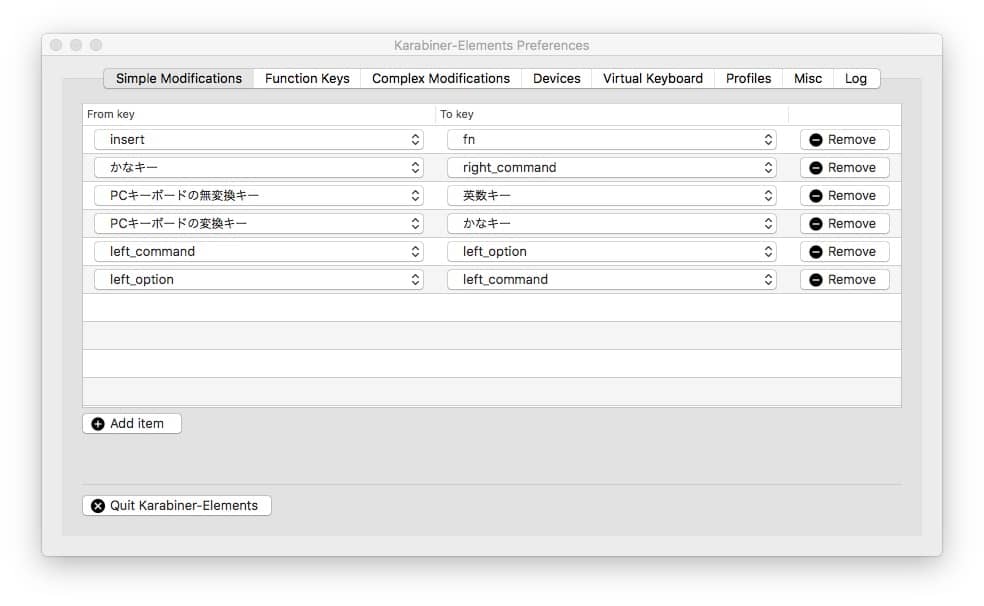The image size is (984, 606).
Task: Remove the left_command to left_option mapping
Action: coord(845,252)
